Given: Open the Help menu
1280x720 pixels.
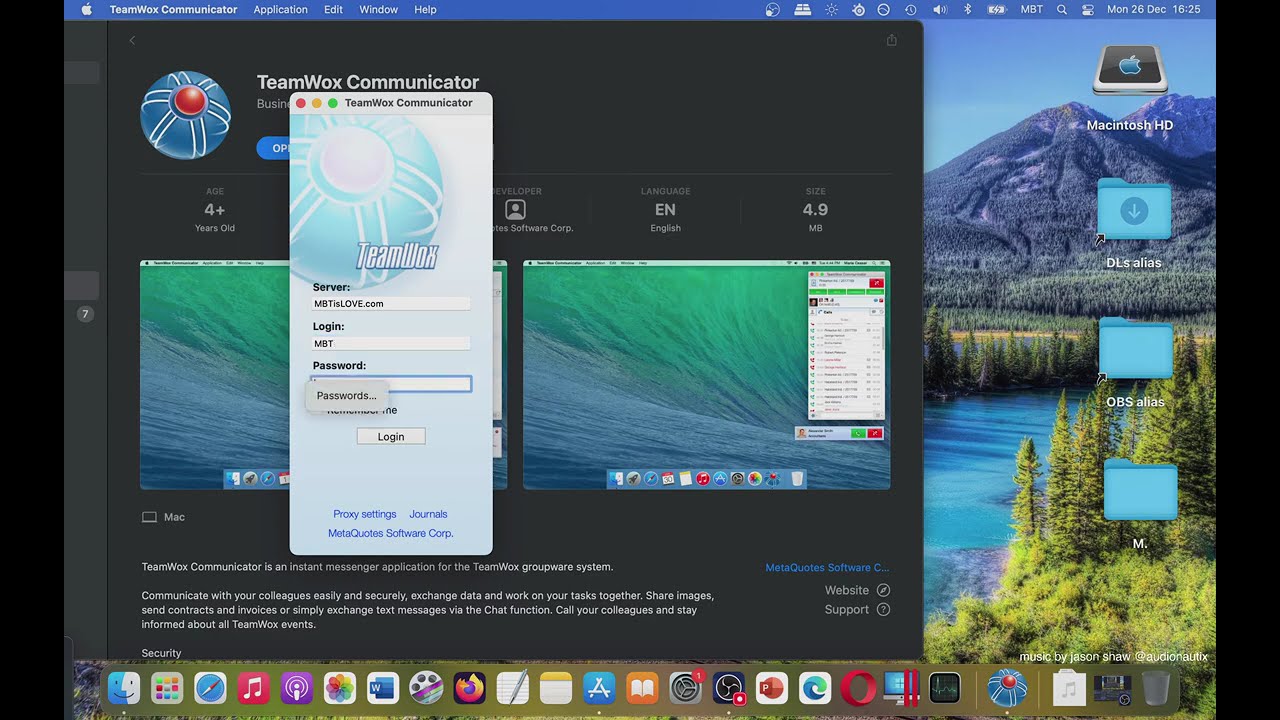Looking at the screenshot, I should pyautogui.click(x=425, y=9).
